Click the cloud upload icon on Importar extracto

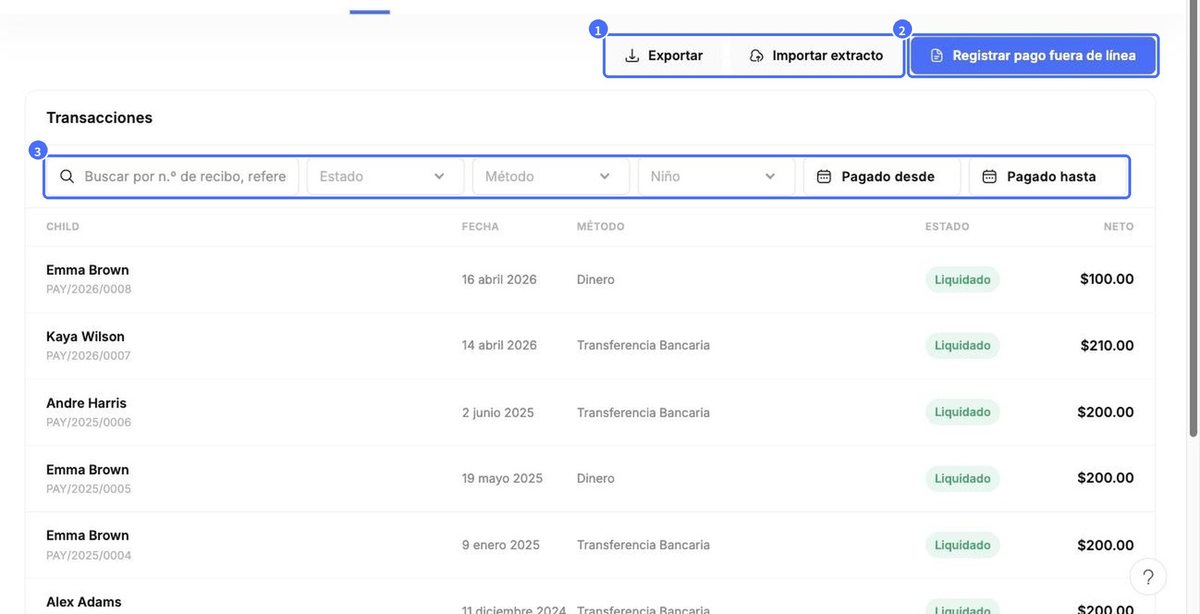point(757,56)
